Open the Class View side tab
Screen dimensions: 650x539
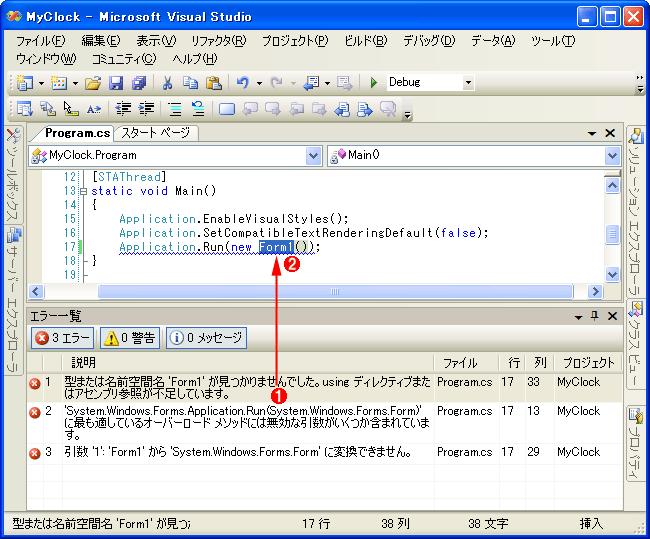(x=635, y=343)
